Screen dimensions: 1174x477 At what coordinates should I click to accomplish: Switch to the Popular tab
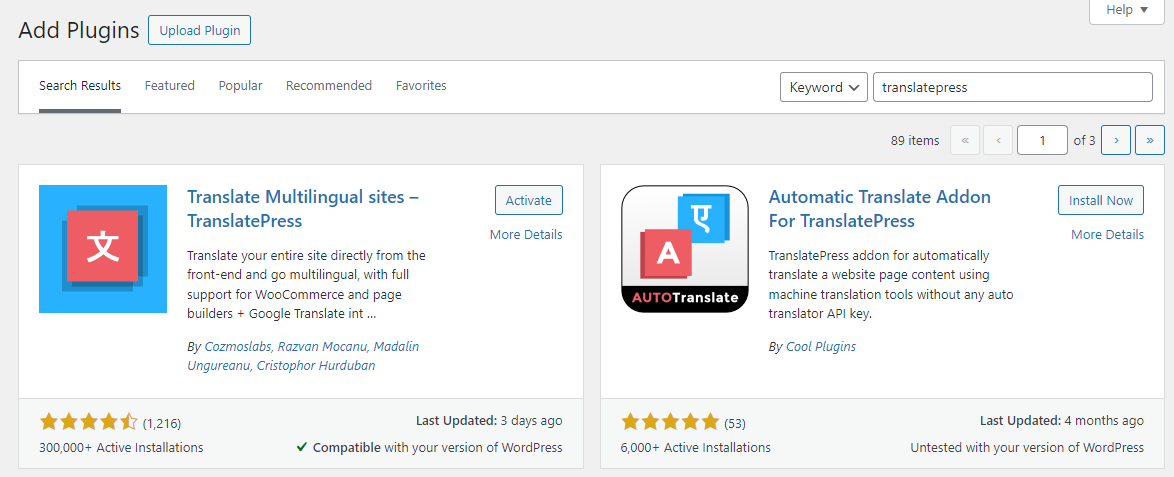(240, 86)
